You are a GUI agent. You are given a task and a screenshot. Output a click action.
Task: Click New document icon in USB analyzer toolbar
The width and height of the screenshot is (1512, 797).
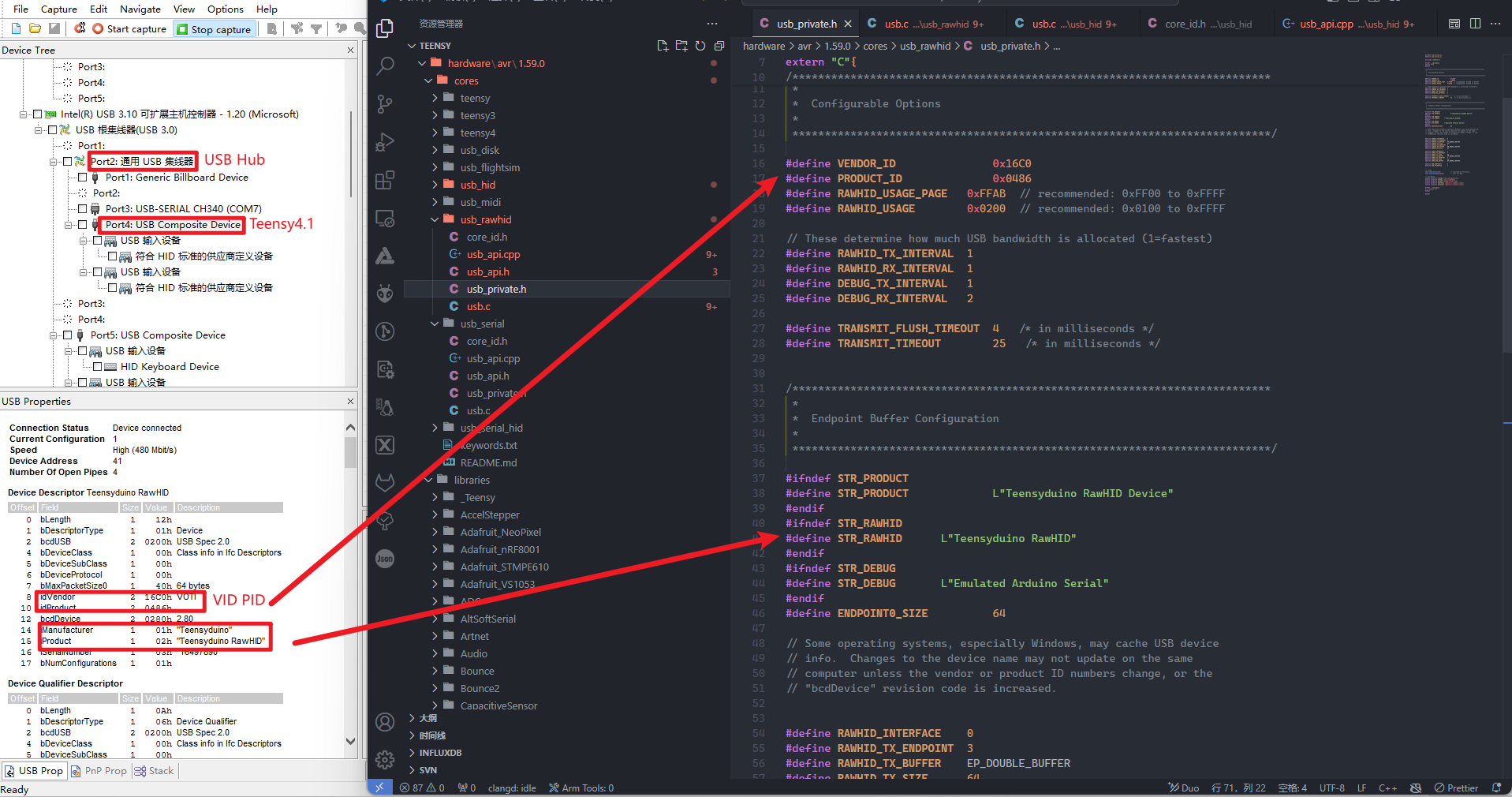coord(16,28)
